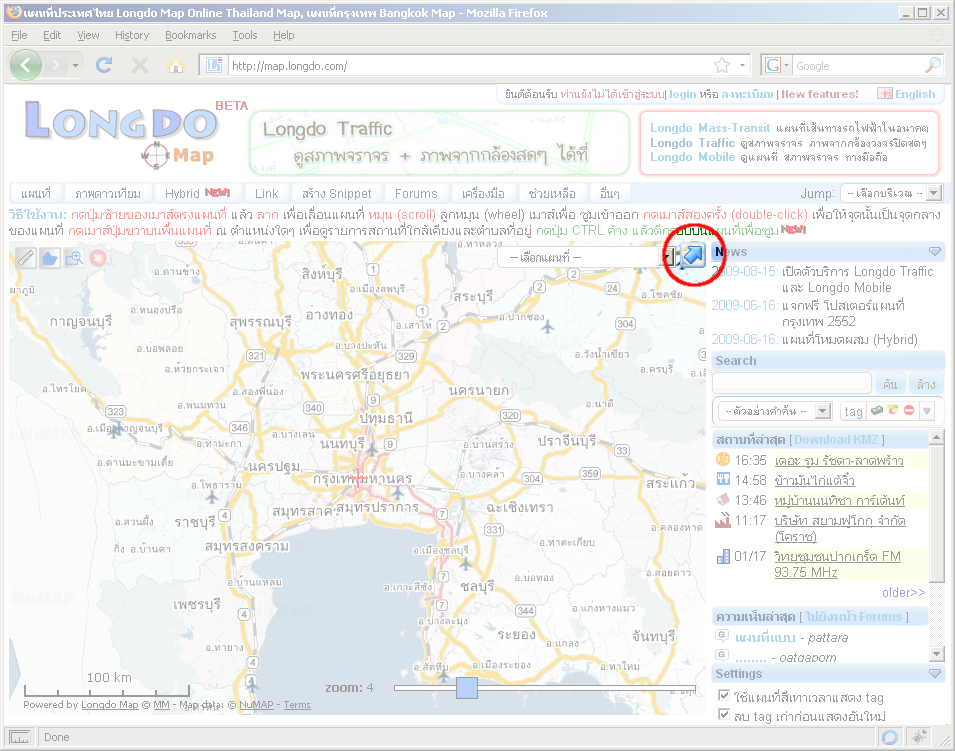Click down arrow of places list scrollbar
Image resolution: width=955 pixels, height=751 pixels.
click(937, 654)
